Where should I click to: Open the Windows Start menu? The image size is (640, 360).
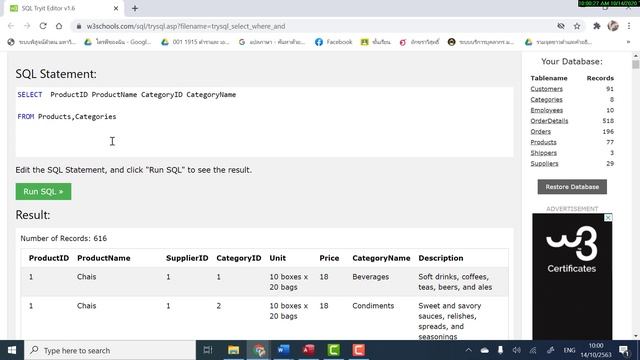point(12,350)
